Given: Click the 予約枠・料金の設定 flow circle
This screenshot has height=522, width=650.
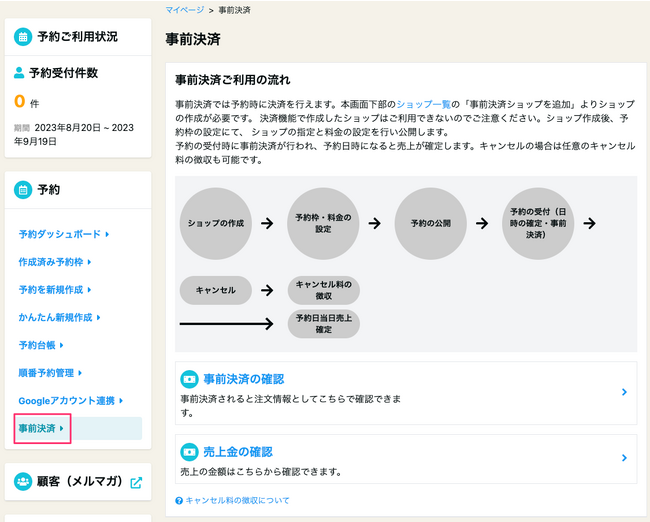Looking at the screenshot, I should pos(323,223).
